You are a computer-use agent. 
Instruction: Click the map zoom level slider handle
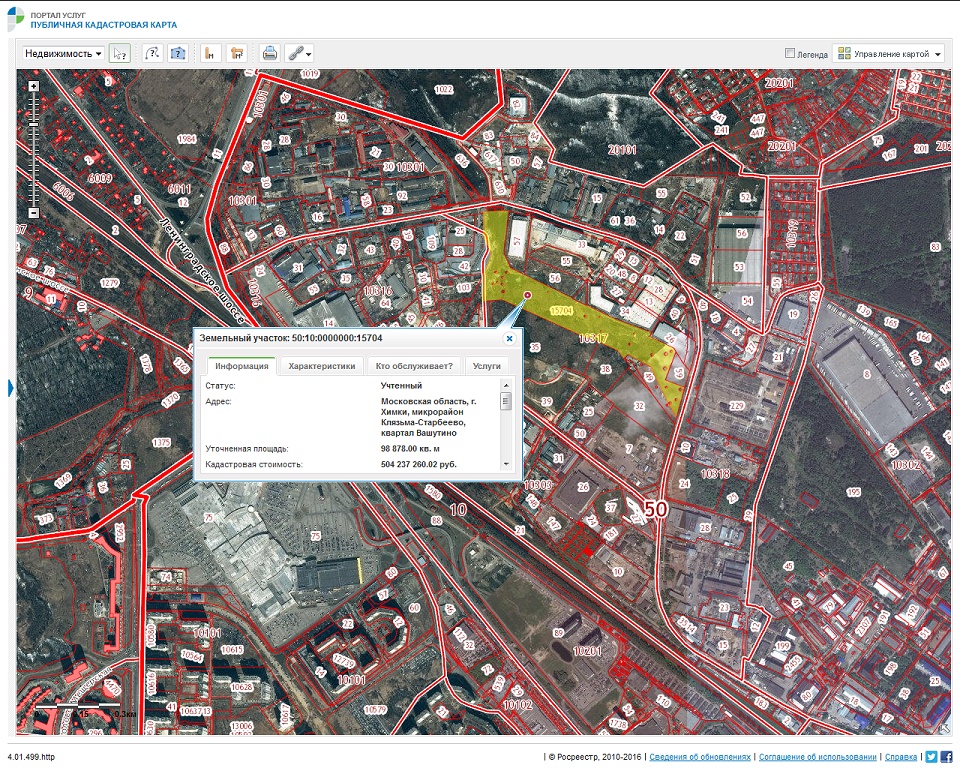33,125
